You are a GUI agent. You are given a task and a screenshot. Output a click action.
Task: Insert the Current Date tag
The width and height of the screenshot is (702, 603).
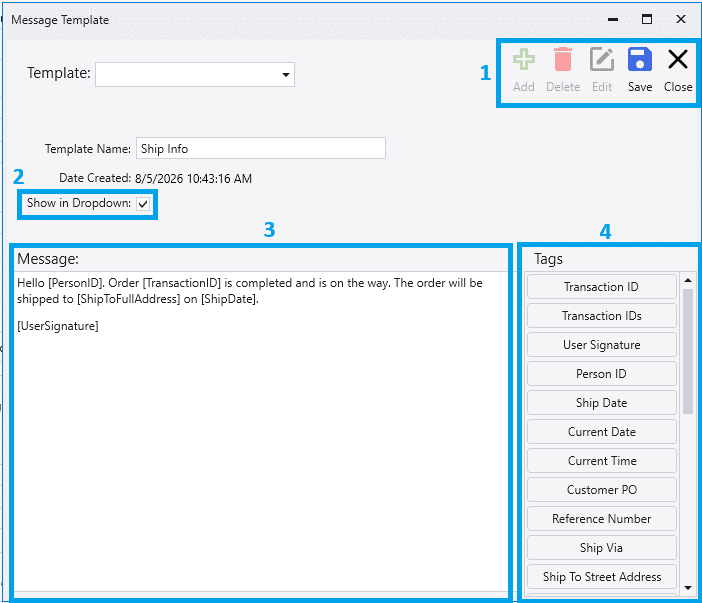click(601, 432)
